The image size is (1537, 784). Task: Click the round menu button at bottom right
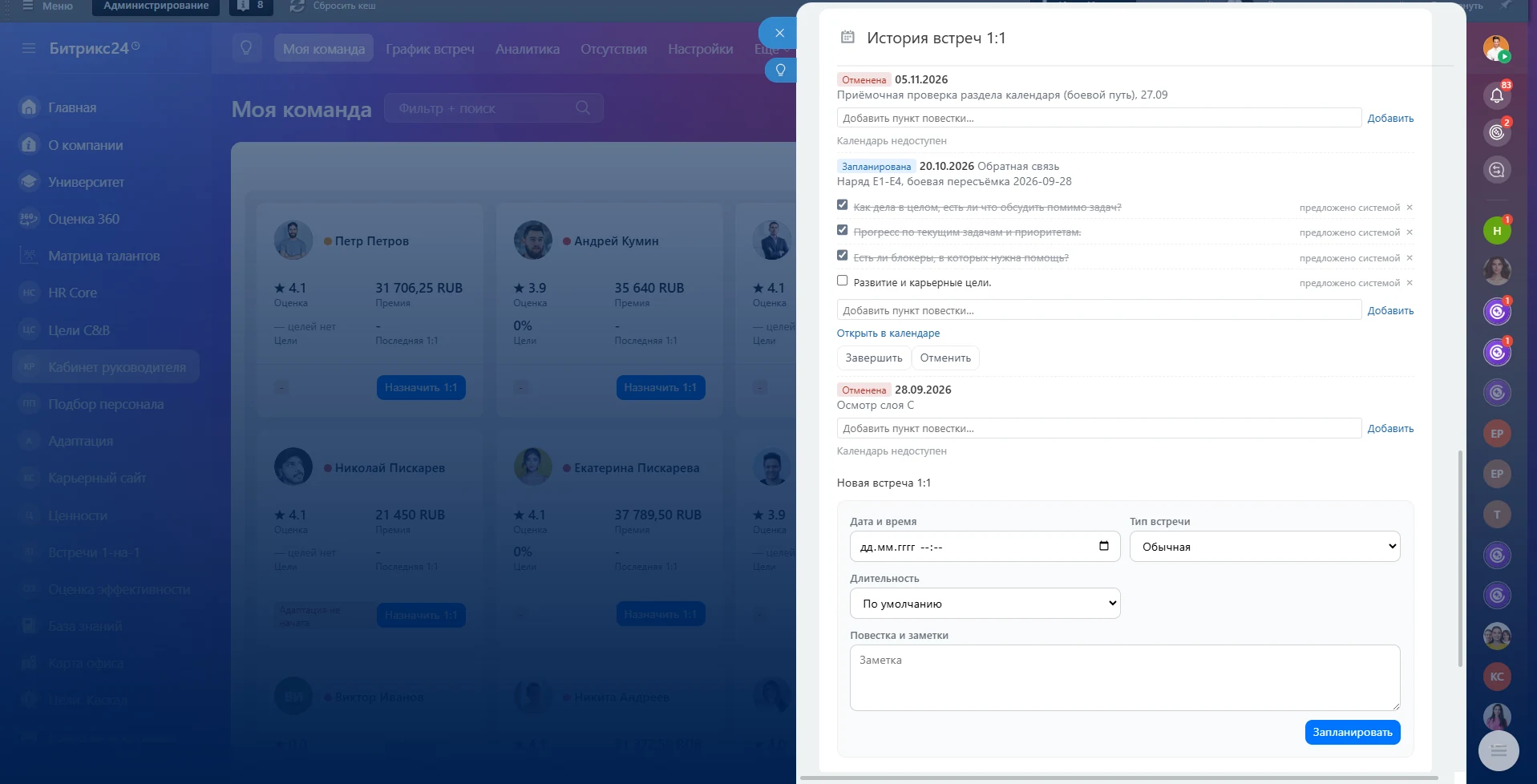[1498, 751]
